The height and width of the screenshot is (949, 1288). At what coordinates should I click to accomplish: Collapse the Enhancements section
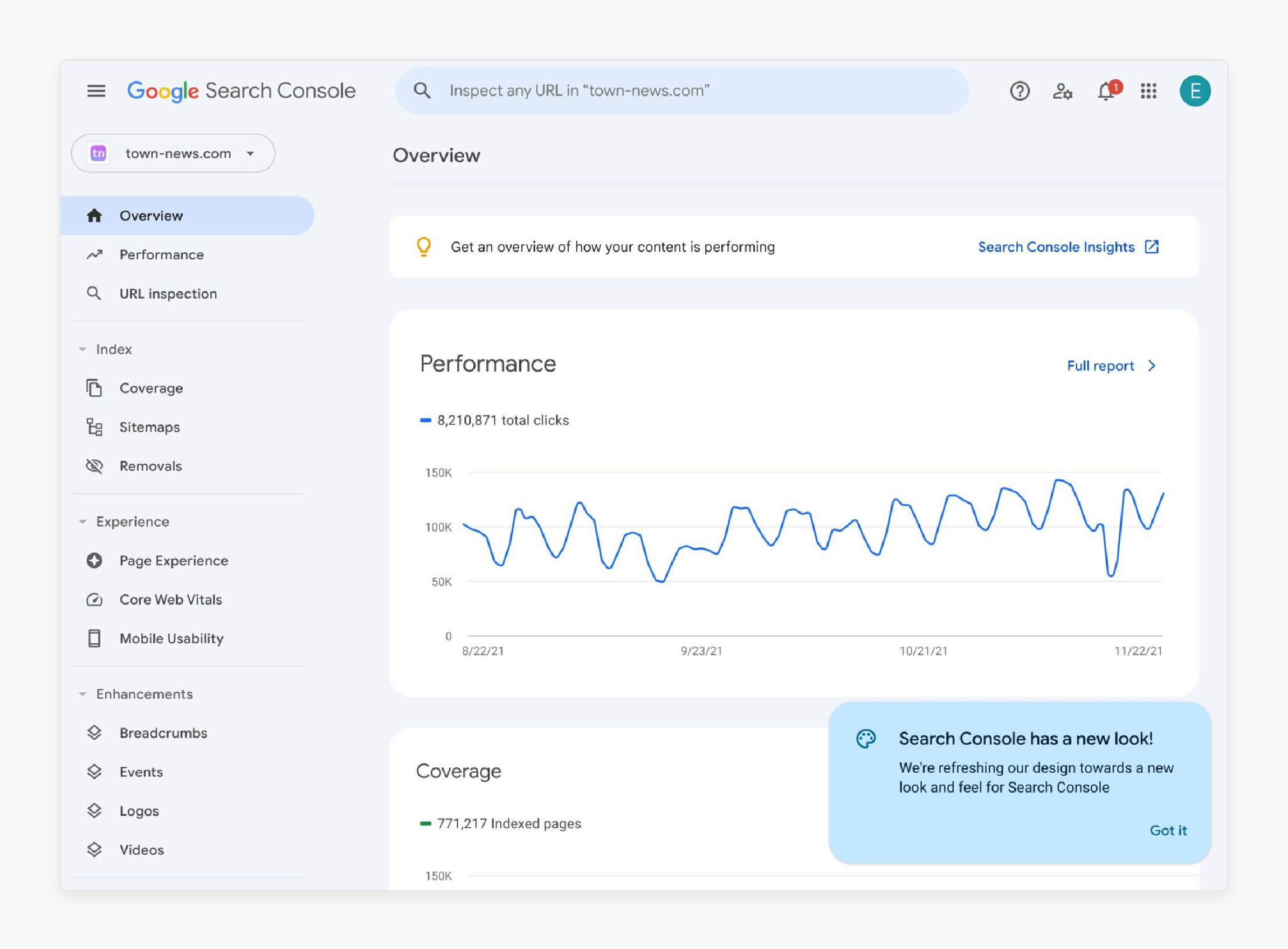(x=82, y=694)
